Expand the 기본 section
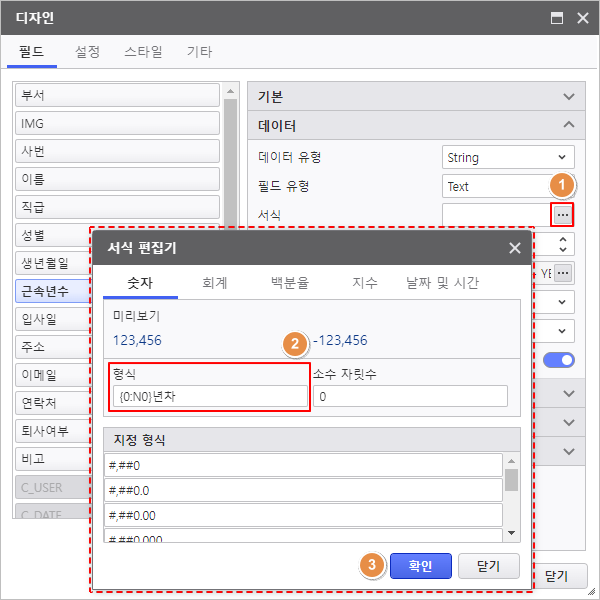600x600 pixels. (568, 97)
